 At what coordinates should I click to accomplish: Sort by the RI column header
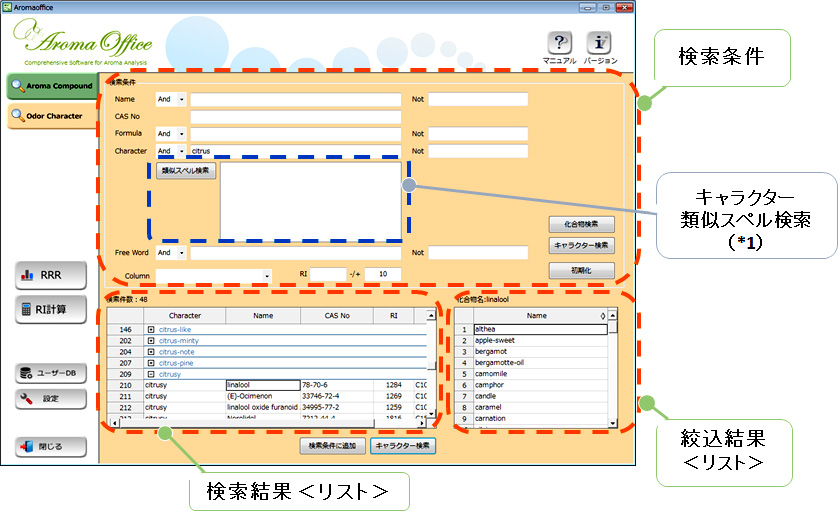pyautogui.click(x=394, y=316)
